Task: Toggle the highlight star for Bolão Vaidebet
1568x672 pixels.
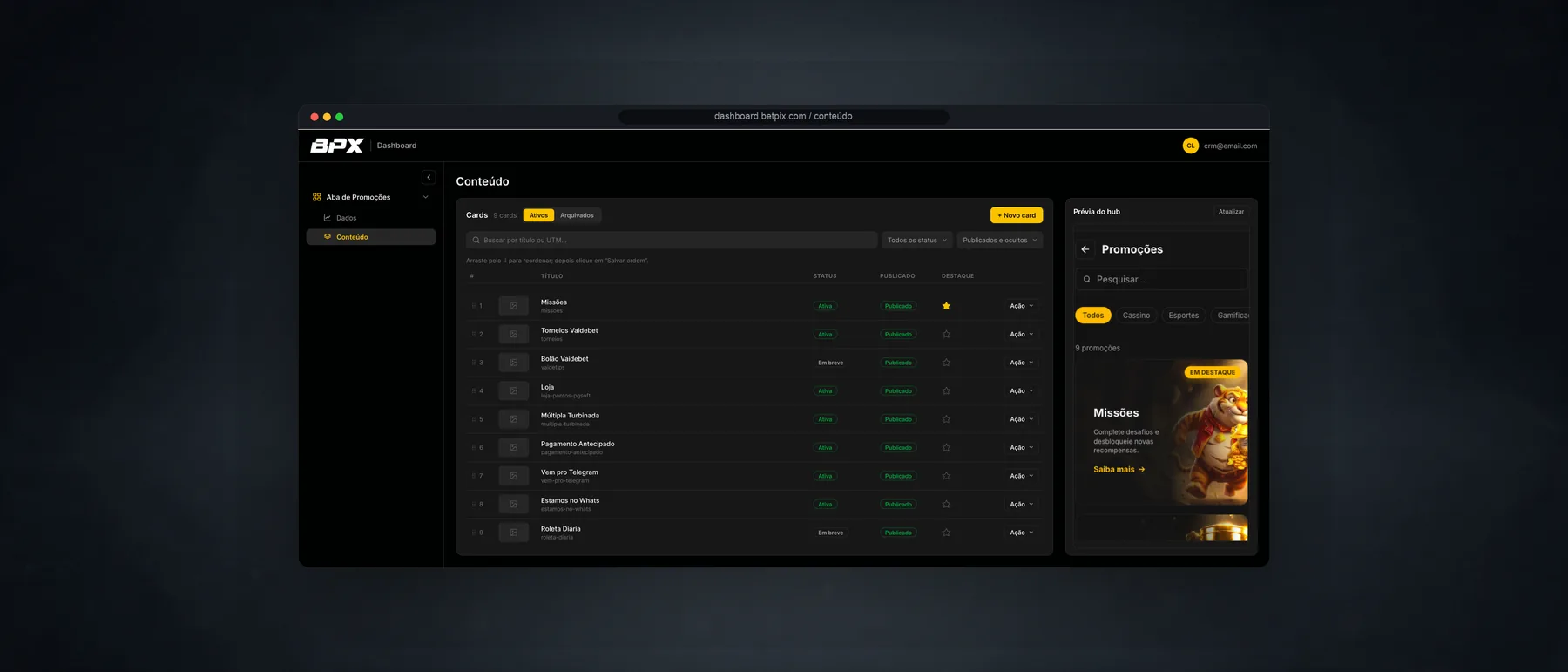Action: [946, 363]
